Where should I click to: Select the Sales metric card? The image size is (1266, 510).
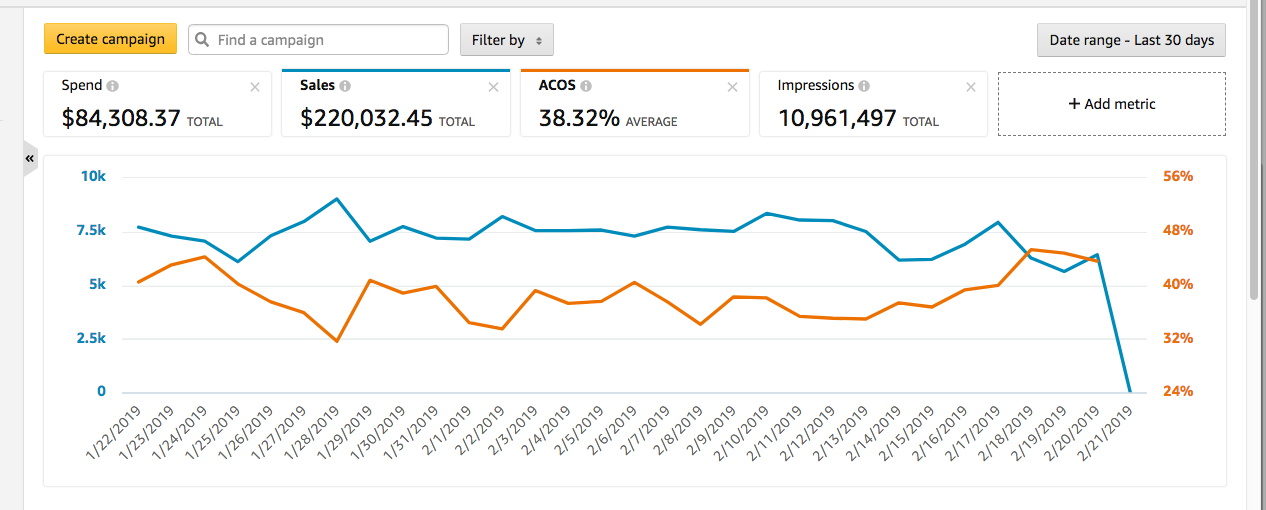396,103
